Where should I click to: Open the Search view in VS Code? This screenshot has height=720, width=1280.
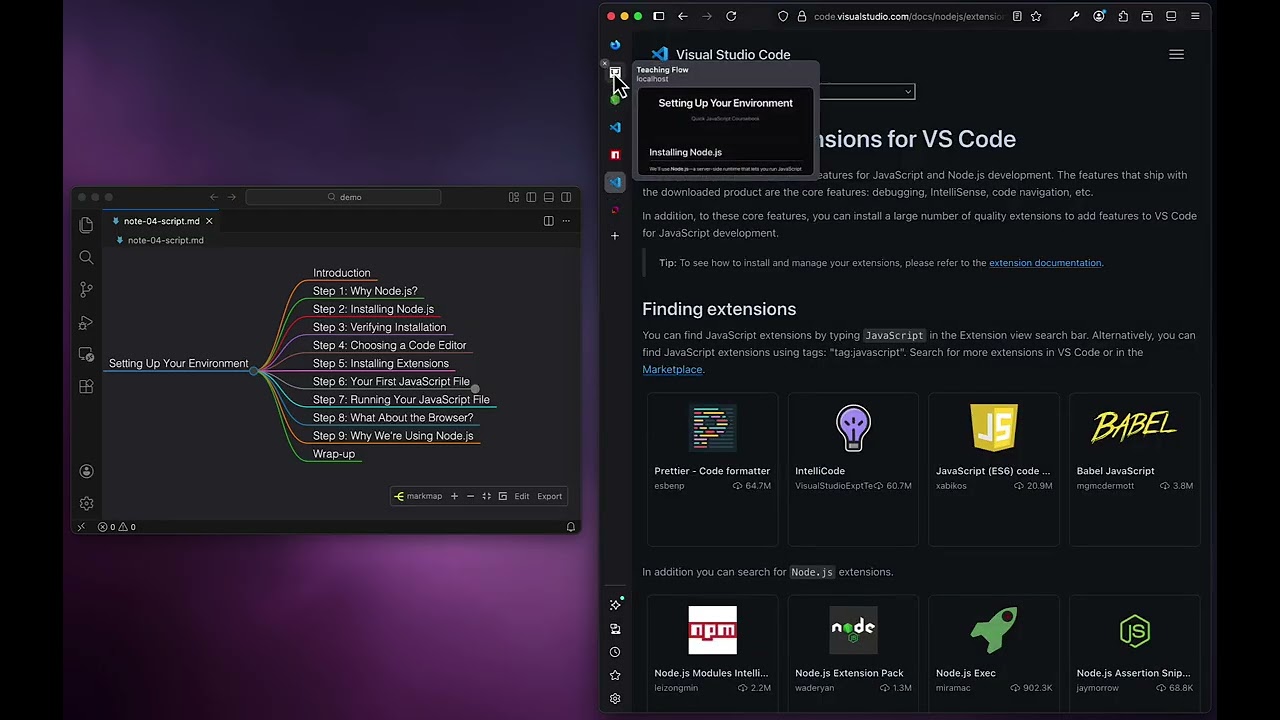pos(86,258)
